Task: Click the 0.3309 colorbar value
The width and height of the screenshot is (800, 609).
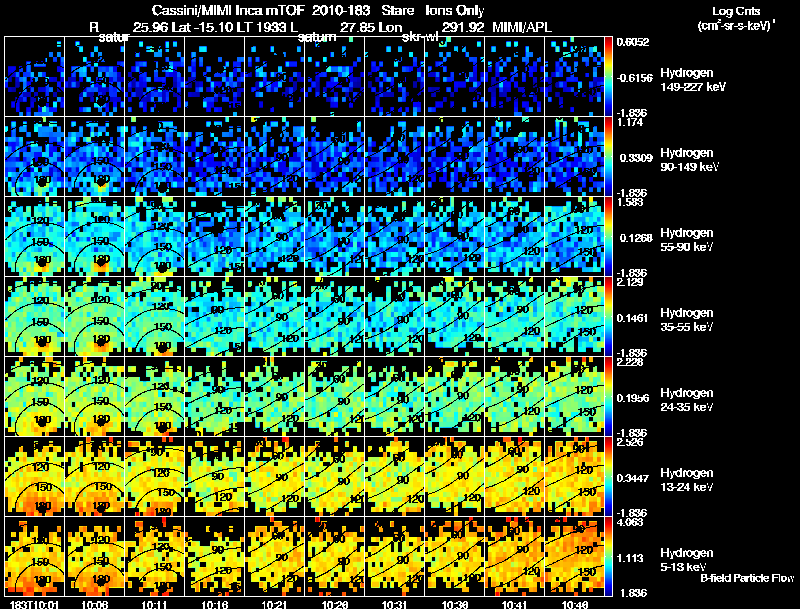Action: [x=636, y=158]
